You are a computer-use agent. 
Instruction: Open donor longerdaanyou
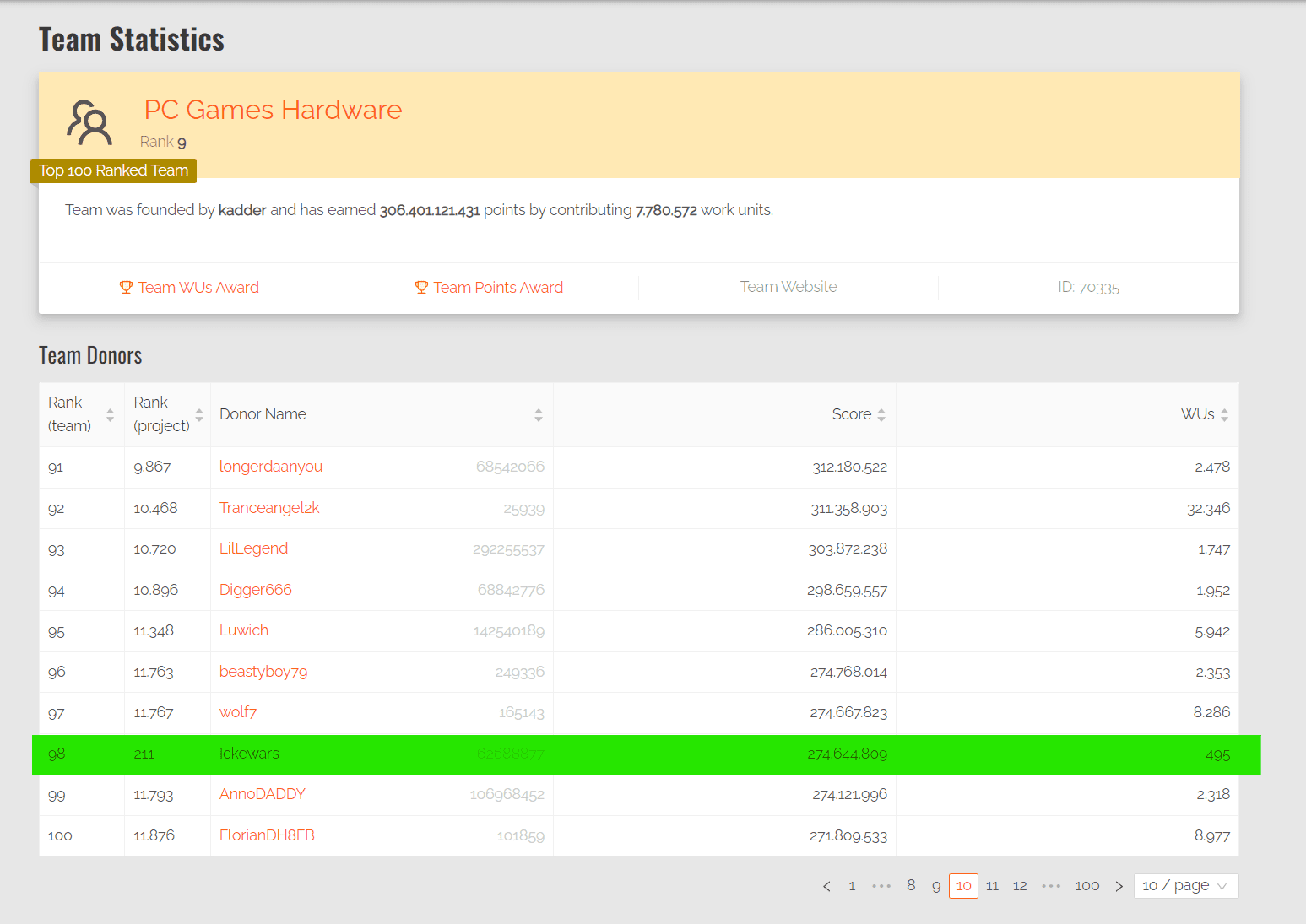271,467
